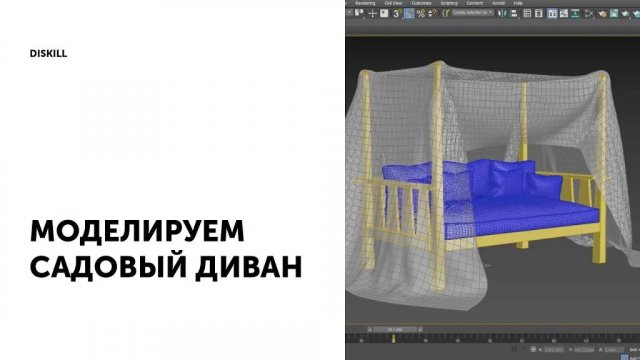The width and height of the screenshot is (640, 360).
Task: Open the Scene Explorer toolbar icon
Action: pos(527,13)
